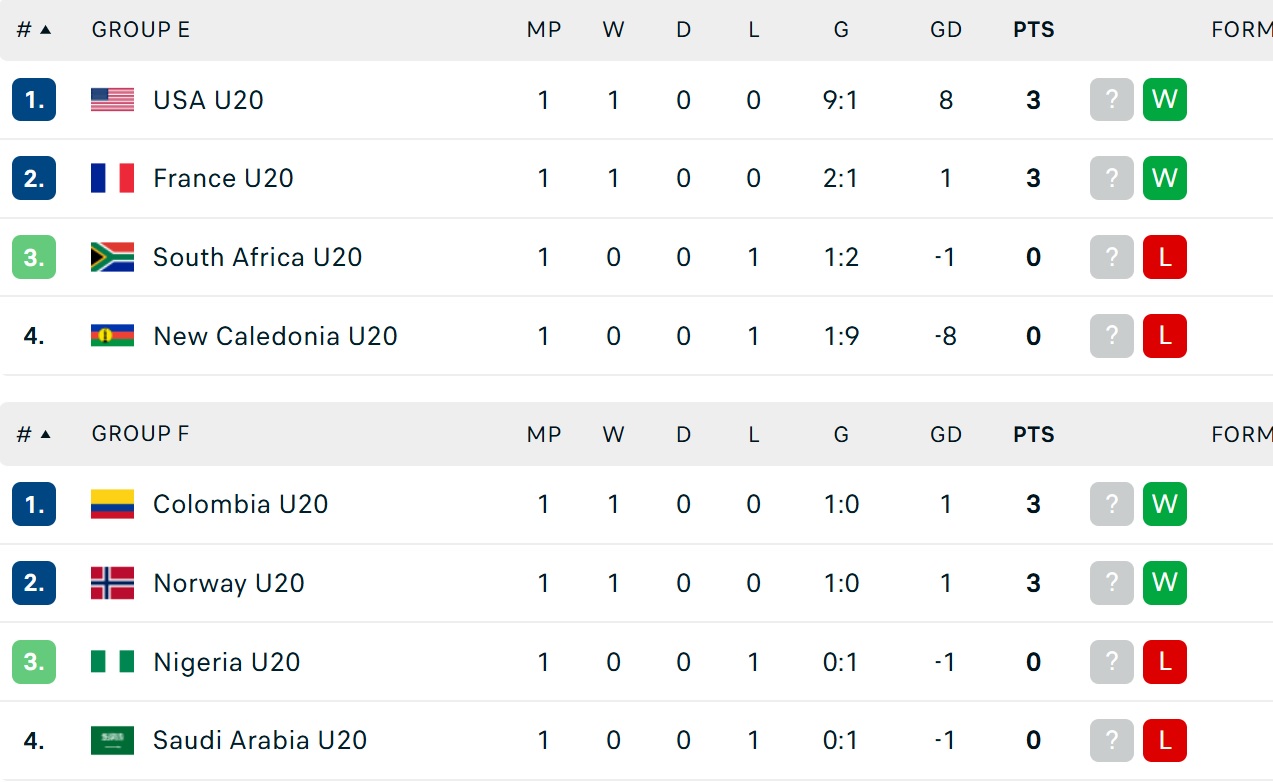Click the Norway U20 unknown form badge

click(x=1111, y=583)
